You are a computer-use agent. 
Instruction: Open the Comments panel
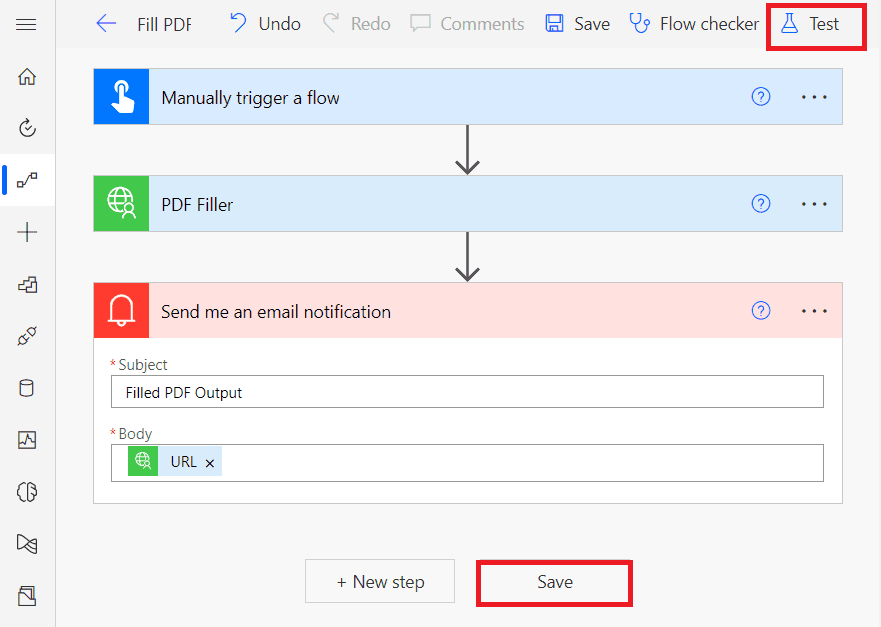[467, 23]
